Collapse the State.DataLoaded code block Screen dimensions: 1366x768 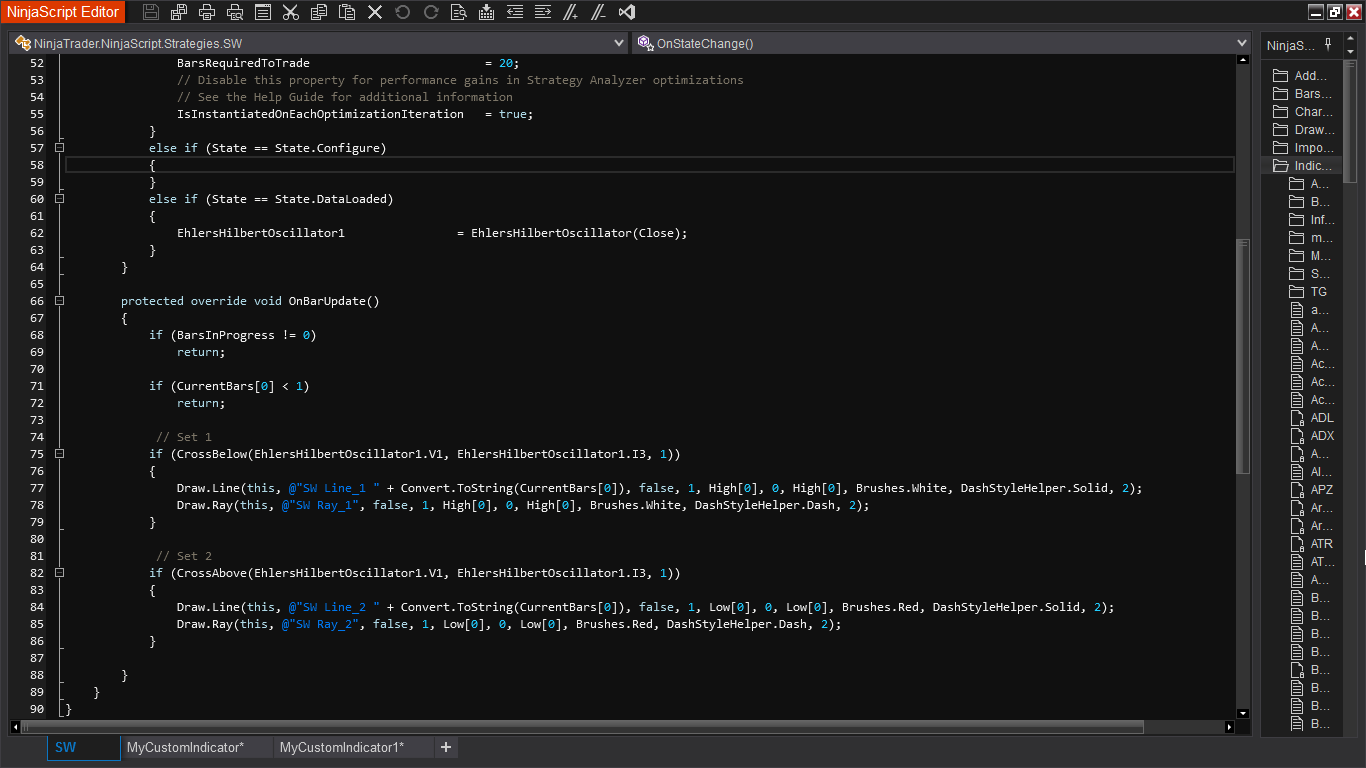tap(59, 199)
